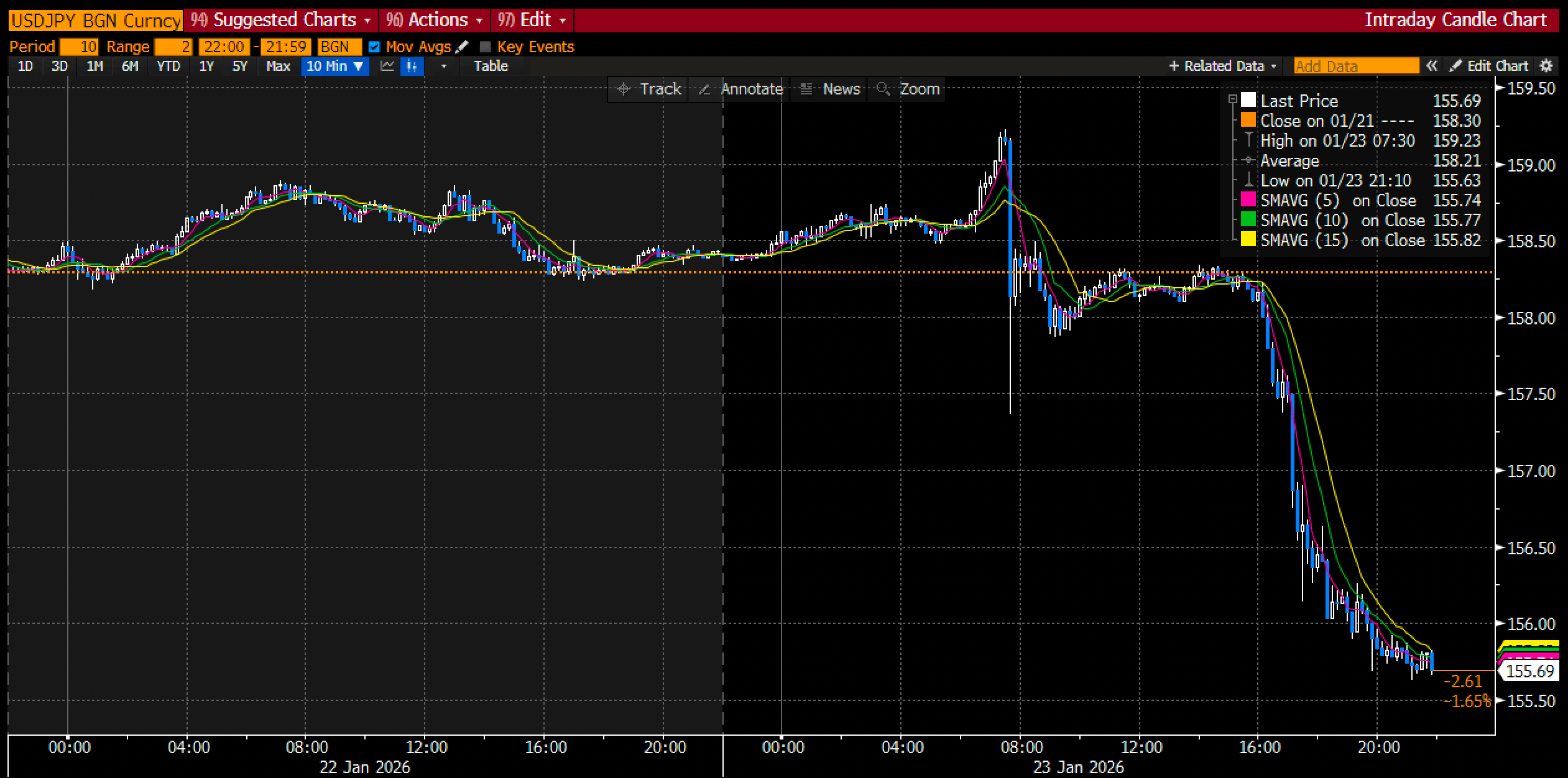Collapse the legend tree box
The height and width of the screenshot is (778, 1568).
(1232, 99)
